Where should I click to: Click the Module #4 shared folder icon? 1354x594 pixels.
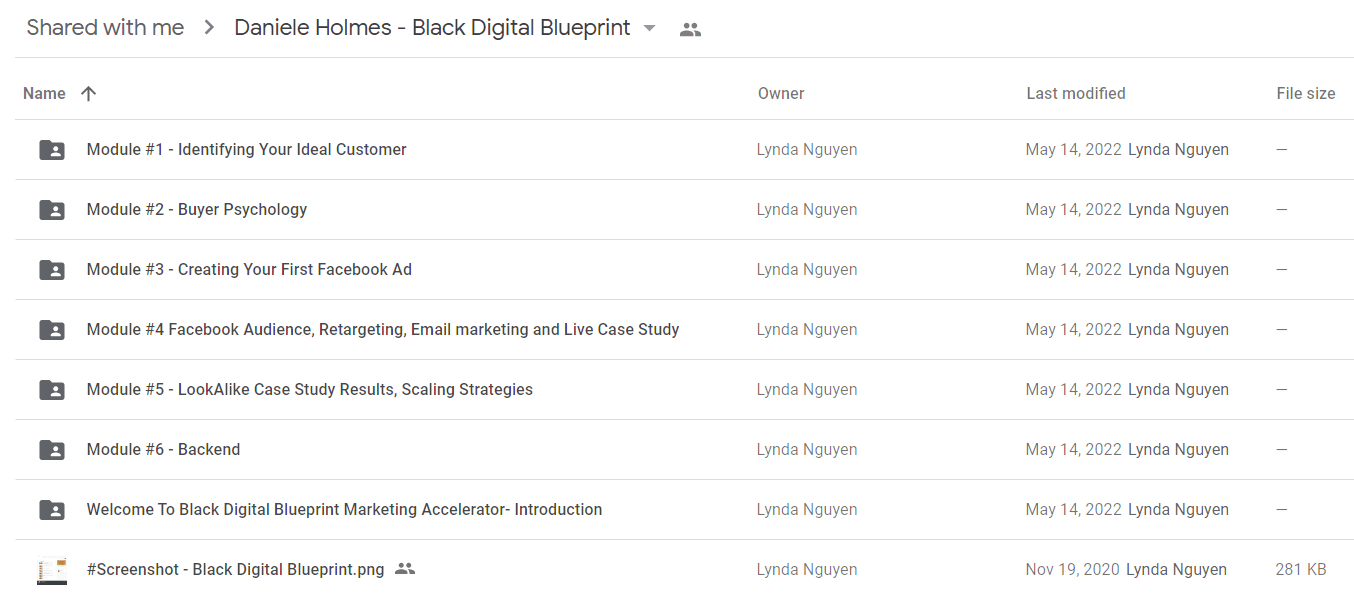pyautogui.click(x=52, y=330)
